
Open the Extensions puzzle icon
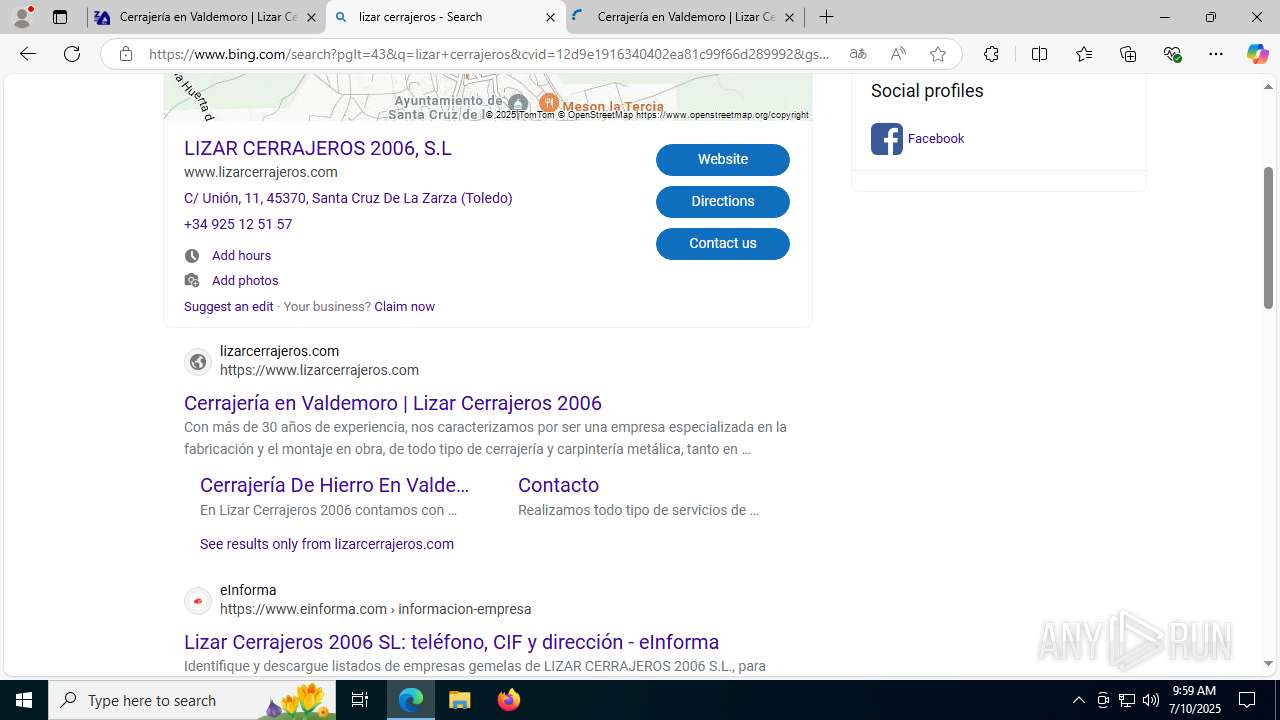click(991, 54)
